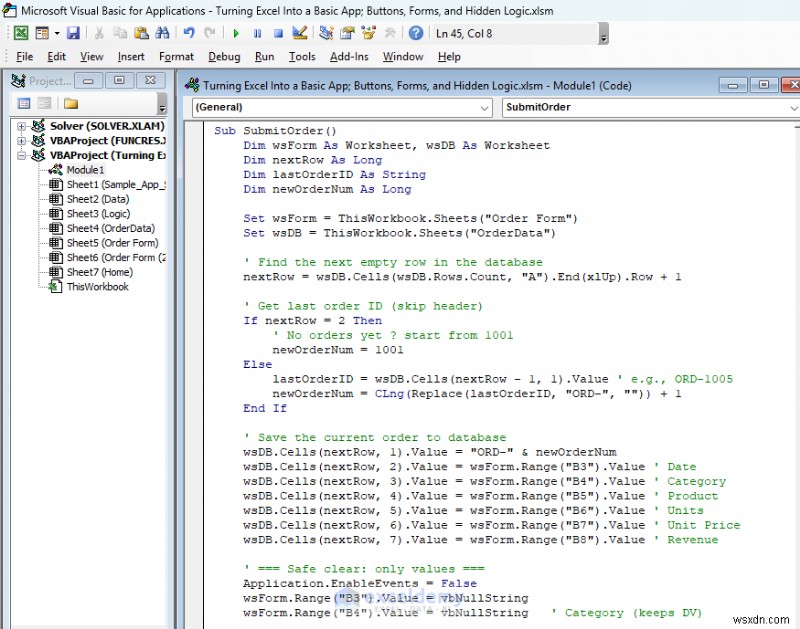Click View Code icon in Project panel
Viewport: 800px width, 629px height.
24,104
